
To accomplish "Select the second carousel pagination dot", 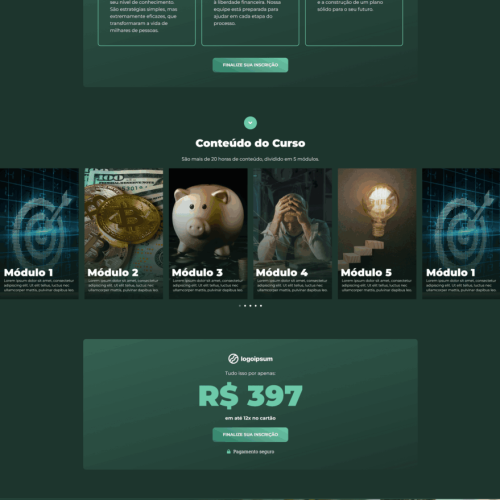I will click(245, 306).
